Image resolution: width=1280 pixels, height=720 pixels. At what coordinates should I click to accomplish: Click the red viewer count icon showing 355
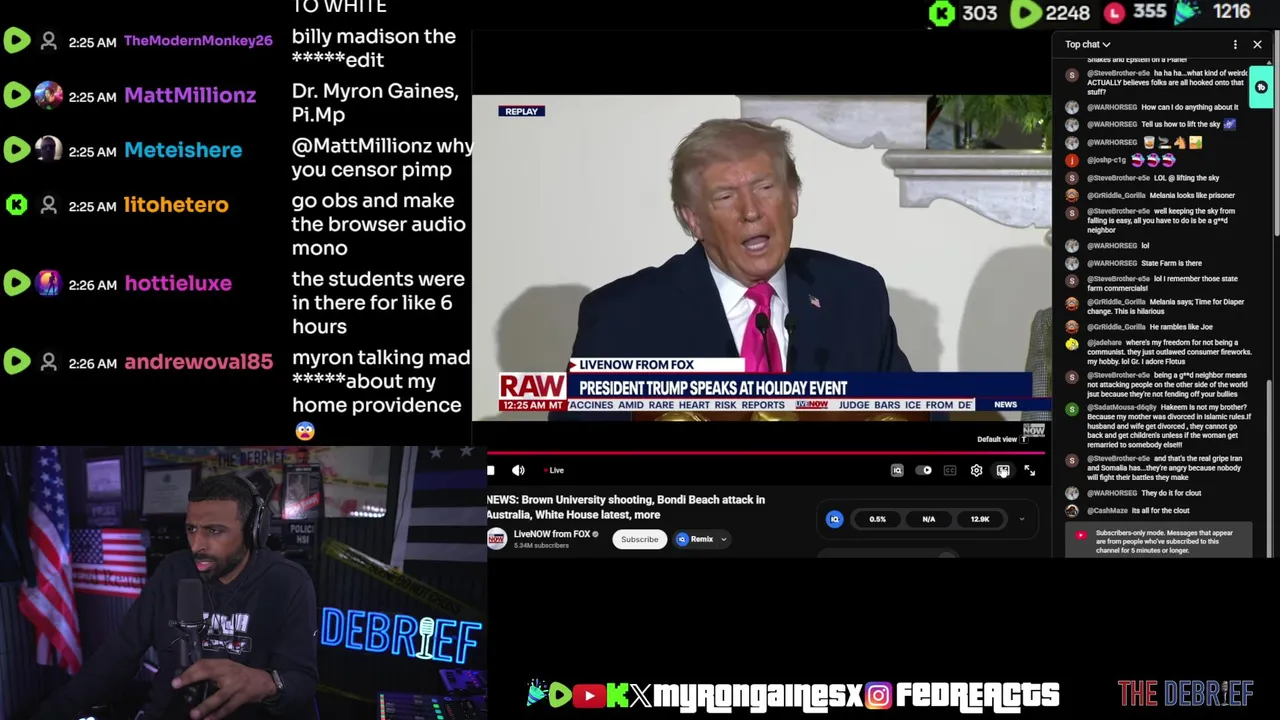pos(1114,13)
